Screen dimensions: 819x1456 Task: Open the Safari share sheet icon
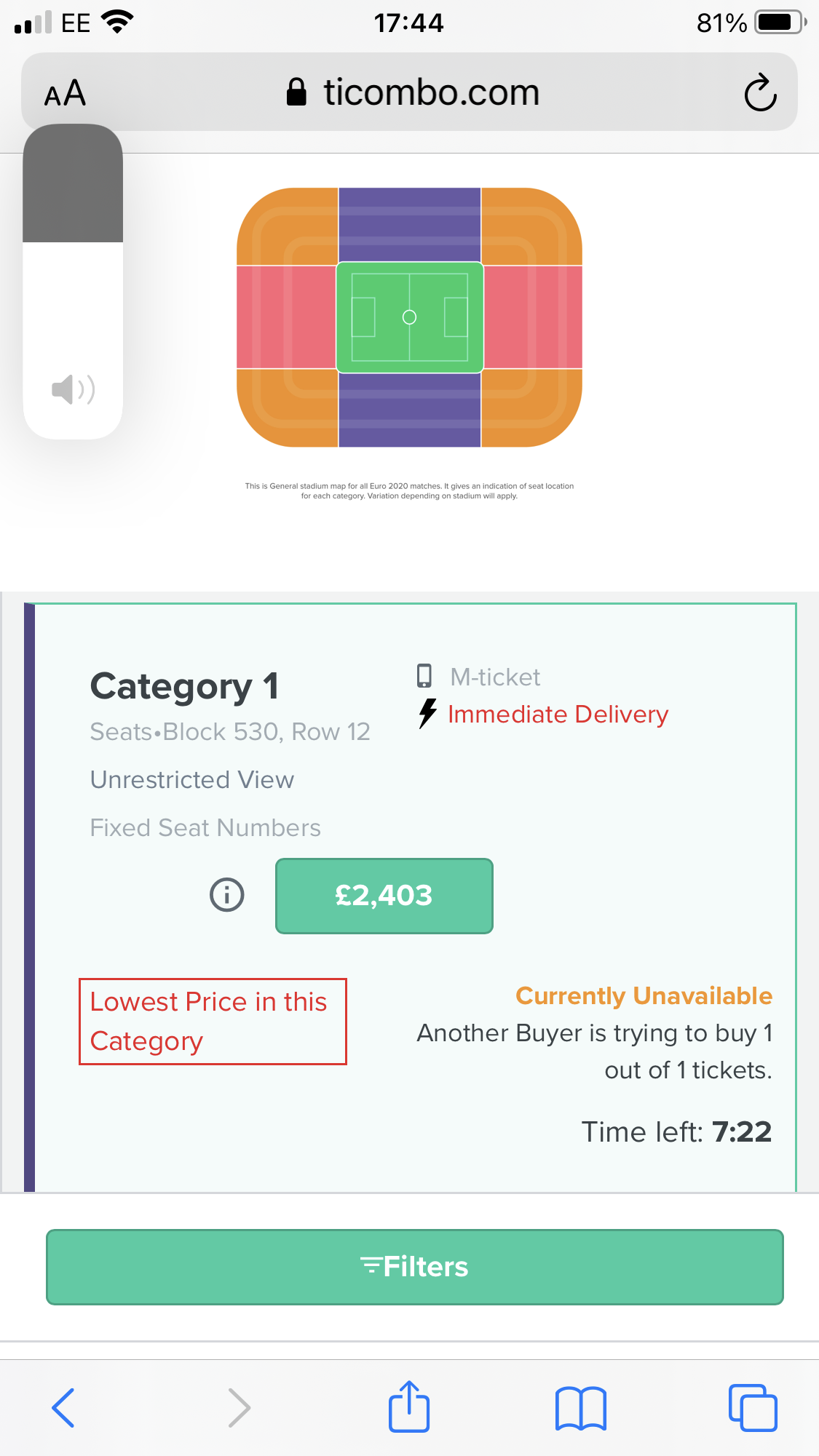409,1407
